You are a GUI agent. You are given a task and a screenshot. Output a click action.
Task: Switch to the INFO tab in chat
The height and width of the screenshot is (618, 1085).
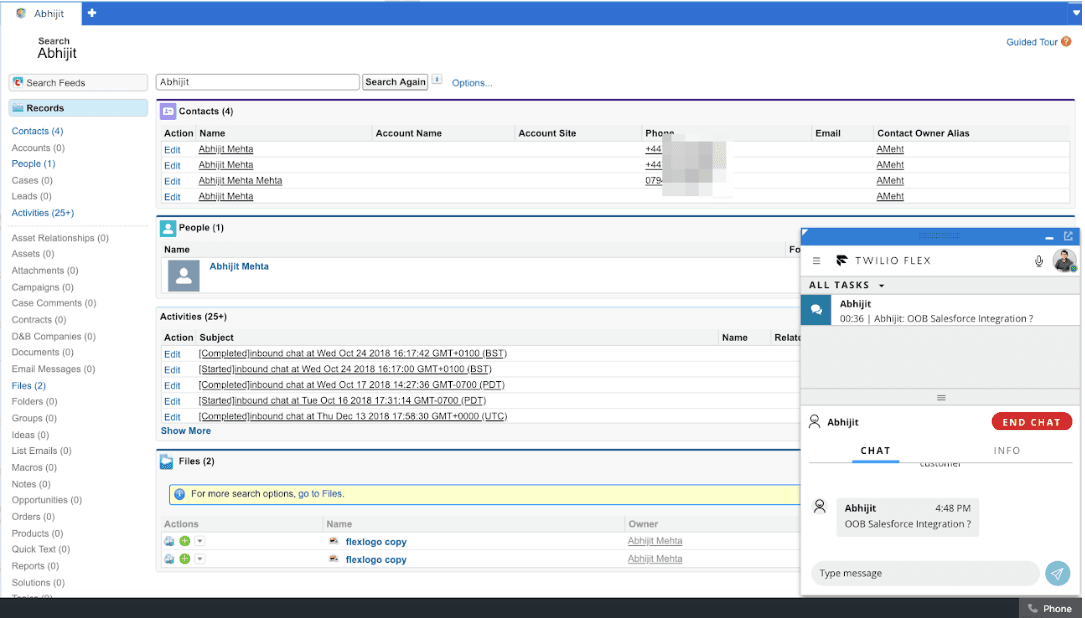click(1006, 450)
